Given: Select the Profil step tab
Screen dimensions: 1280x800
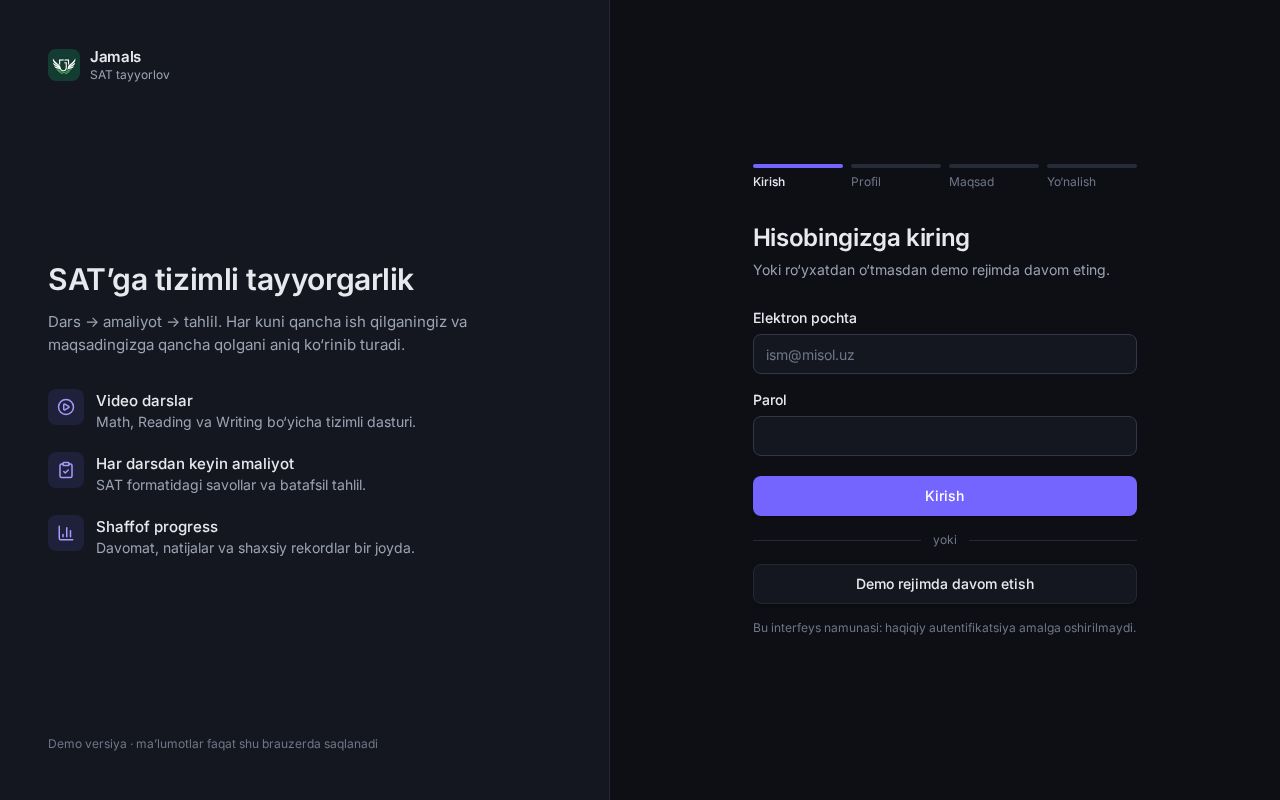Looking at the screenshot, I should (896, 176).
